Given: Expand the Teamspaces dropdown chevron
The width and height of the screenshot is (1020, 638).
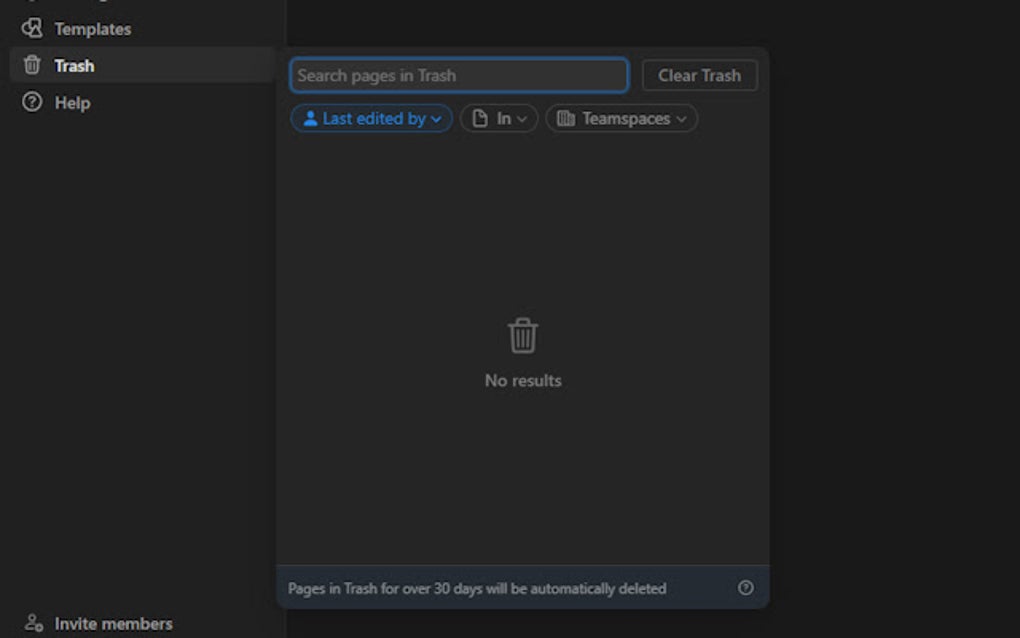Looking at the screenshot, I should (x=683, y=118).
